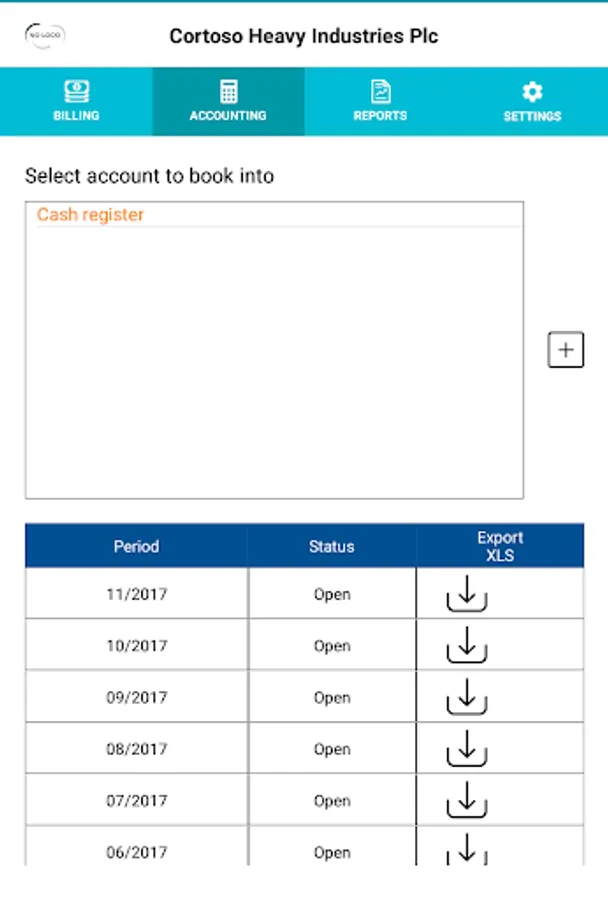
Task: Click the Accounting calculator icon
Action: (228, 92)
